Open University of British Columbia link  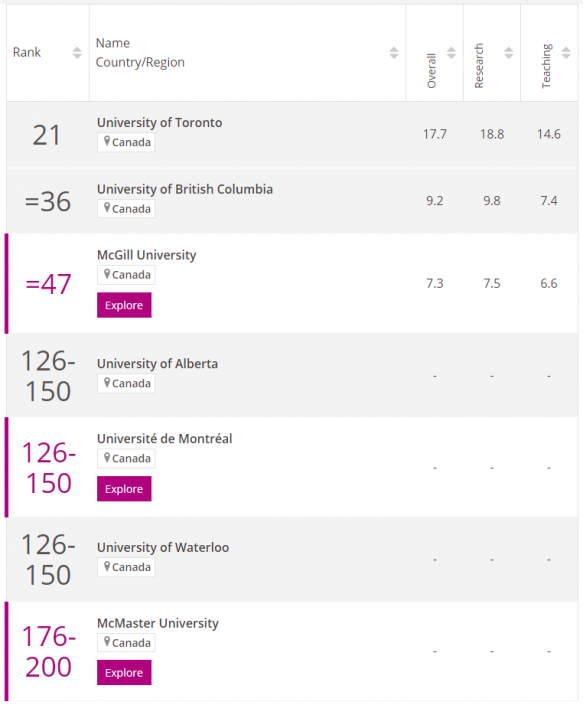pos(185,189)
